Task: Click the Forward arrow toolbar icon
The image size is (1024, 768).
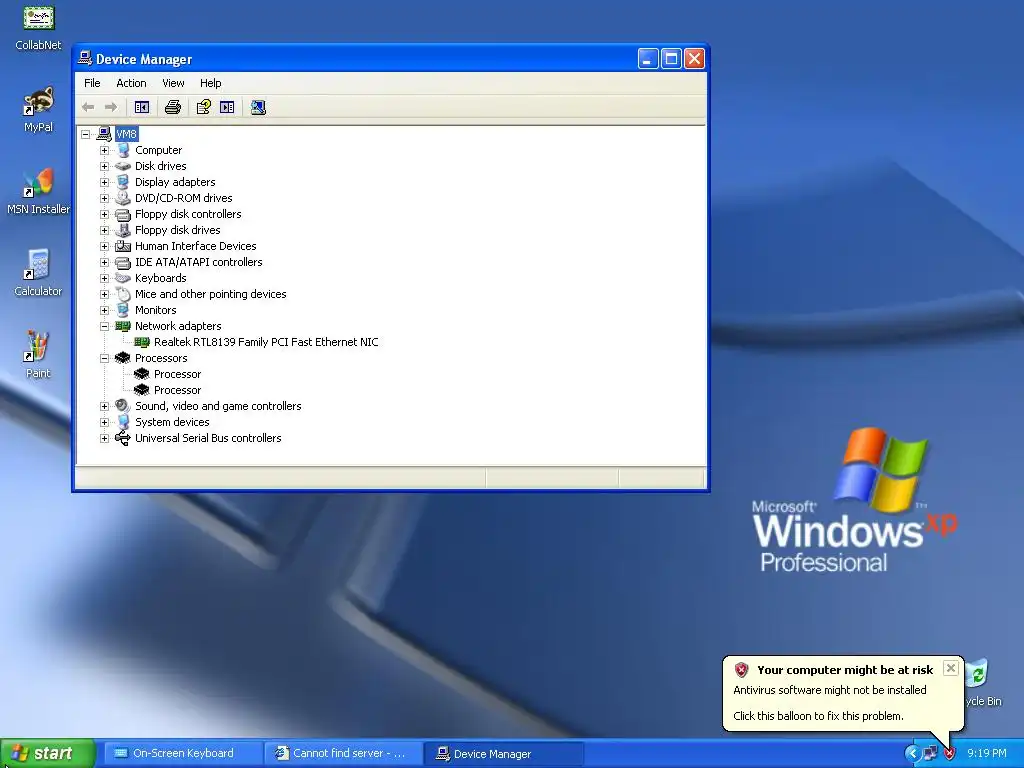Action: [111, 107]
